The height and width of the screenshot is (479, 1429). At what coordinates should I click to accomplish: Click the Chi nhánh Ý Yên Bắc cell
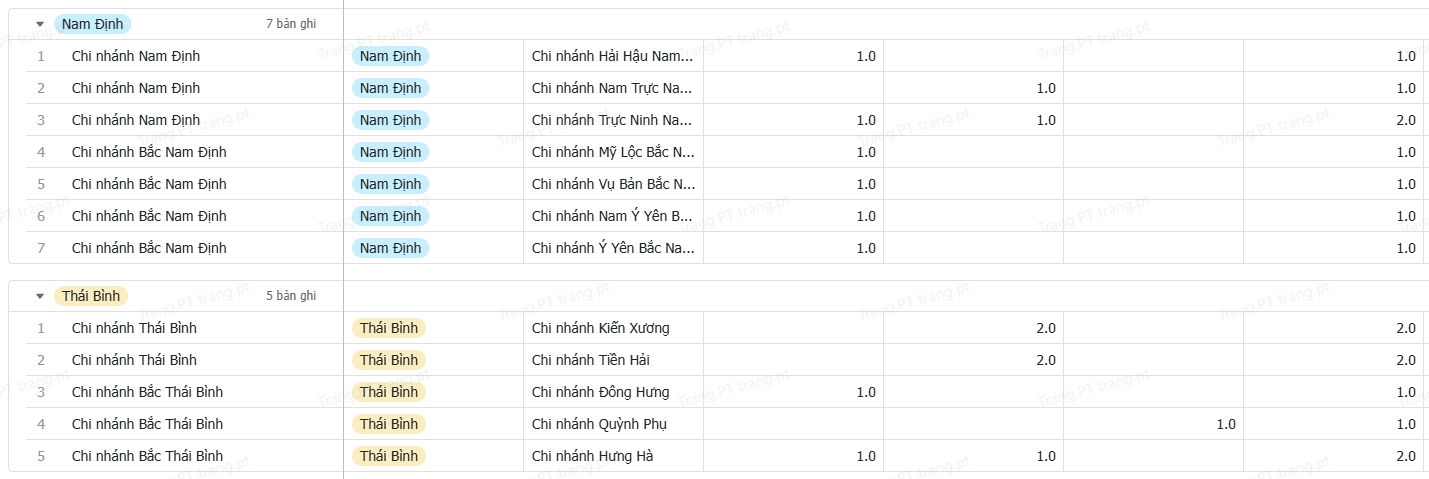click(x=613, y=248)
